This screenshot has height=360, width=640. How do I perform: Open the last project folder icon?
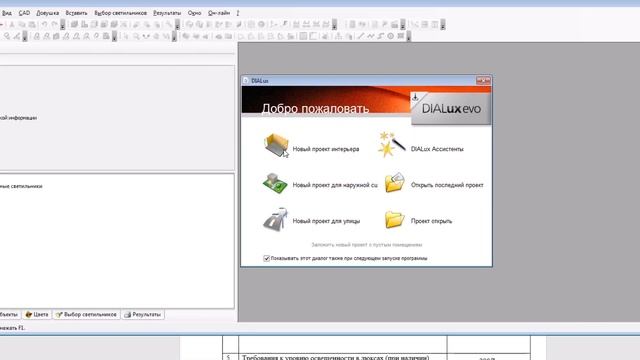(394, 183)
